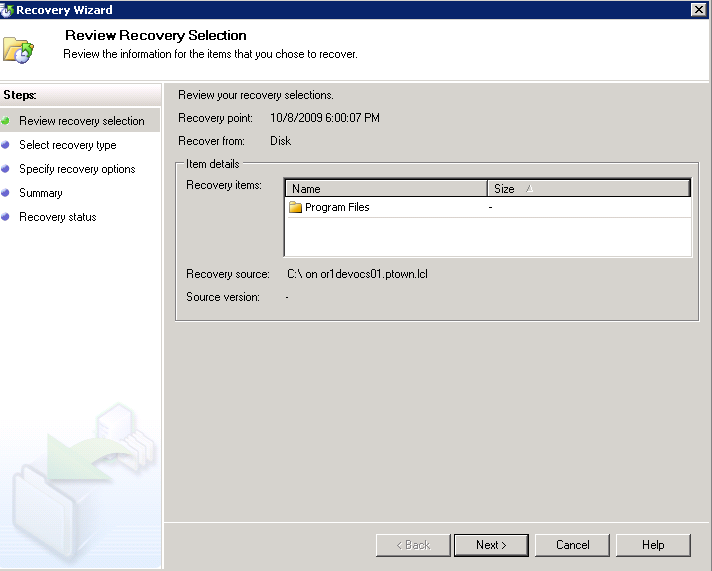
Task: Select the Review recovery selection step
Action: click(80, 120)
